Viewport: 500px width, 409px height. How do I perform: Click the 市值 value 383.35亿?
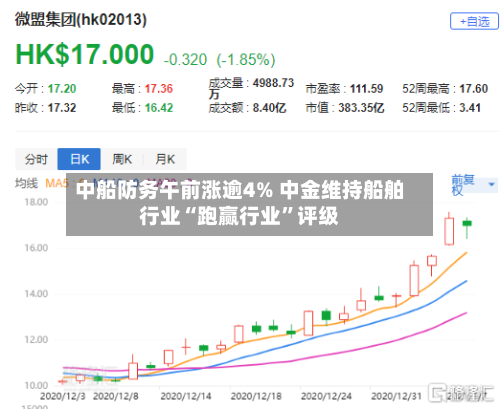[x=361, y=108]
